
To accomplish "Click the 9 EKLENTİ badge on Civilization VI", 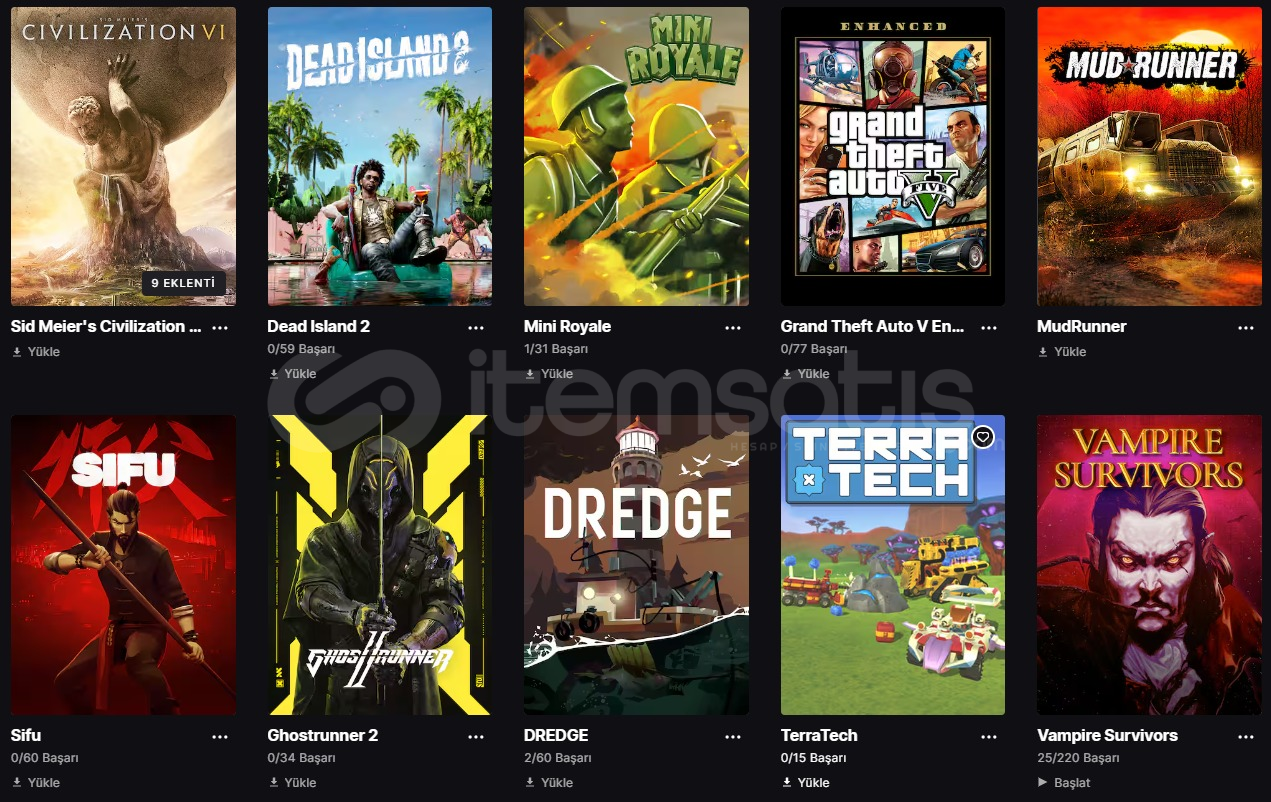I will pos(183,283).
